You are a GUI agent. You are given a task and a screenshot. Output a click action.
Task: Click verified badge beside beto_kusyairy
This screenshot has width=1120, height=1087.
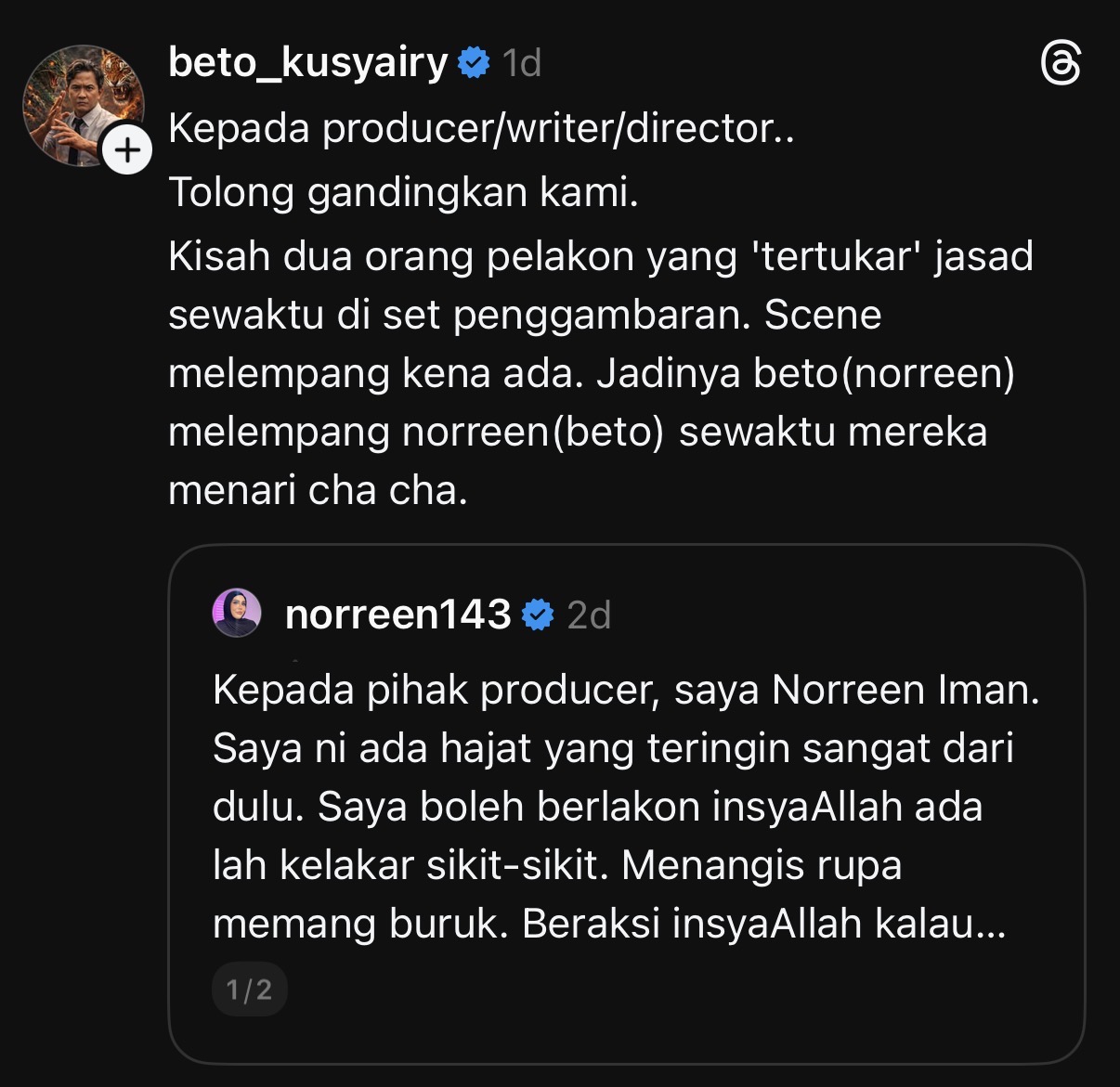coord(474,63)
